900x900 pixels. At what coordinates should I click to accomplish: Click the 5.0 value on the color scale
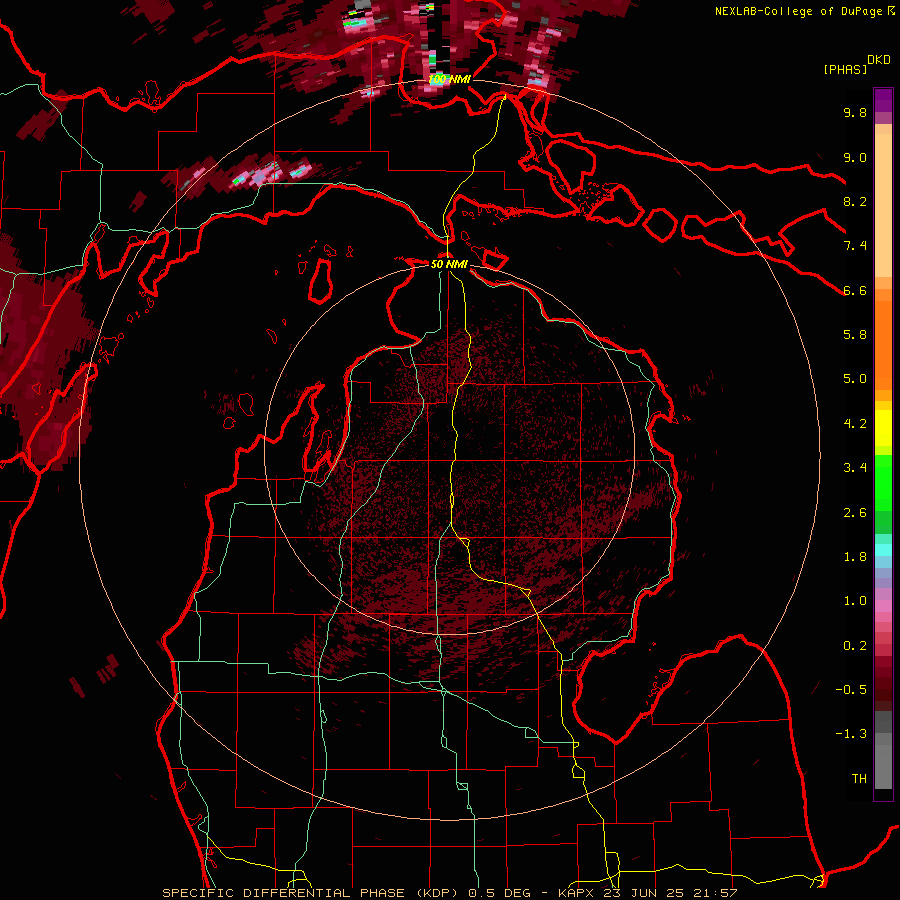pos(855,379)
